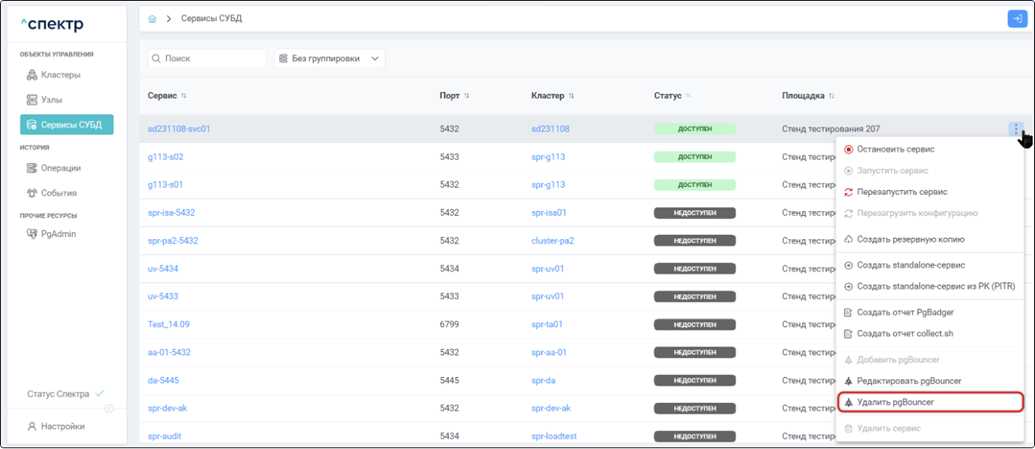Open Настройки at the sidebar bottom

pyautogui.click(x=62, y=426)
